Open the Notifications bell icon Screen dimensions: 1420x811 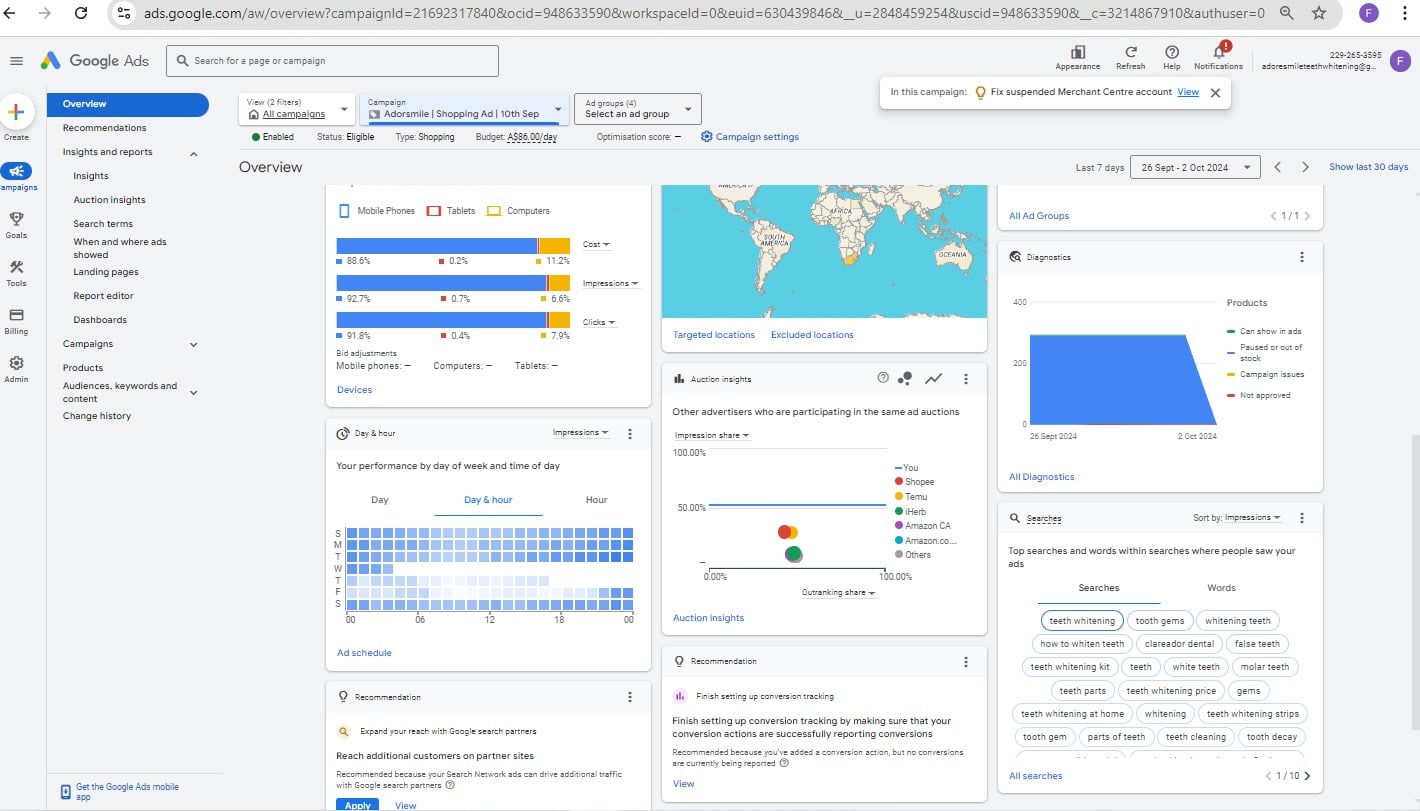[1218, 52]
